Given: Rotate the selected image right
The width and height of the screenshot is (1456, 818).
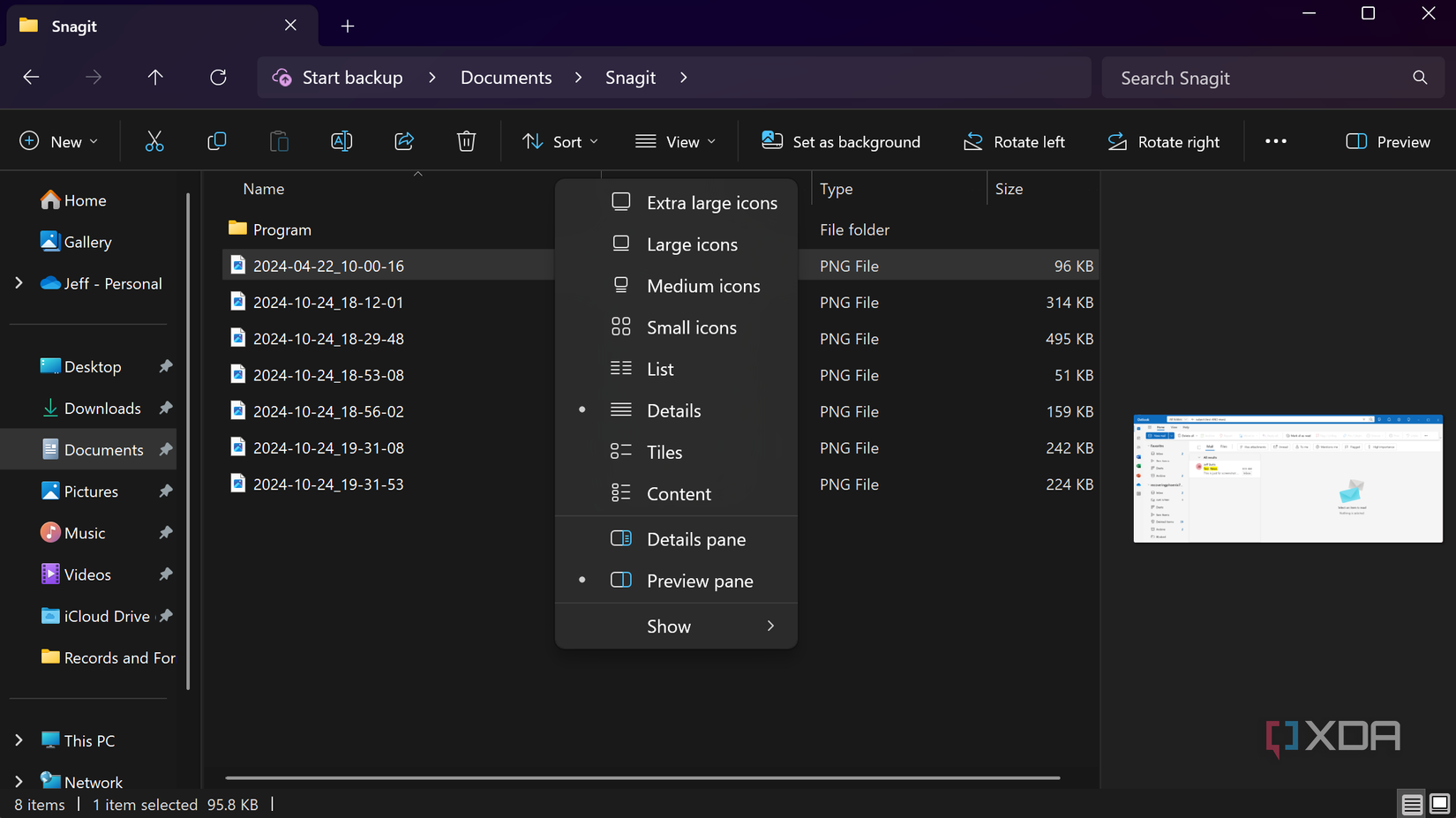Looking at the screenshot, I should click(1163, 141).
